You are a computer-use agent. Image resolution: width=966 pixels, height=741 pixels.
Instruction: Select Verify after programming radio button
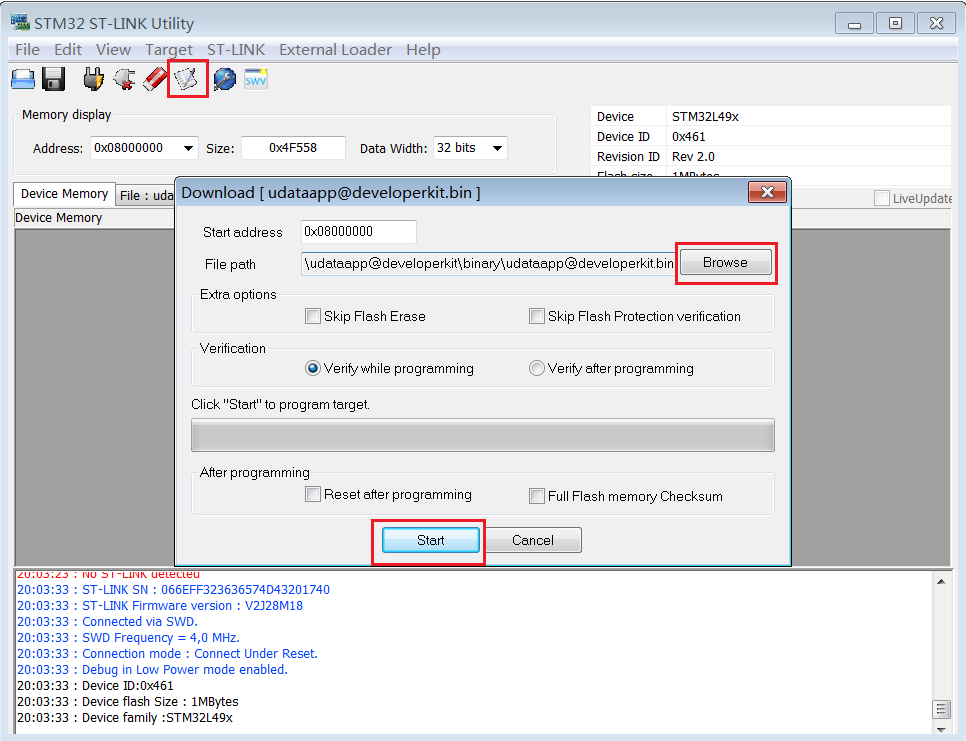[x=537, y=368]
